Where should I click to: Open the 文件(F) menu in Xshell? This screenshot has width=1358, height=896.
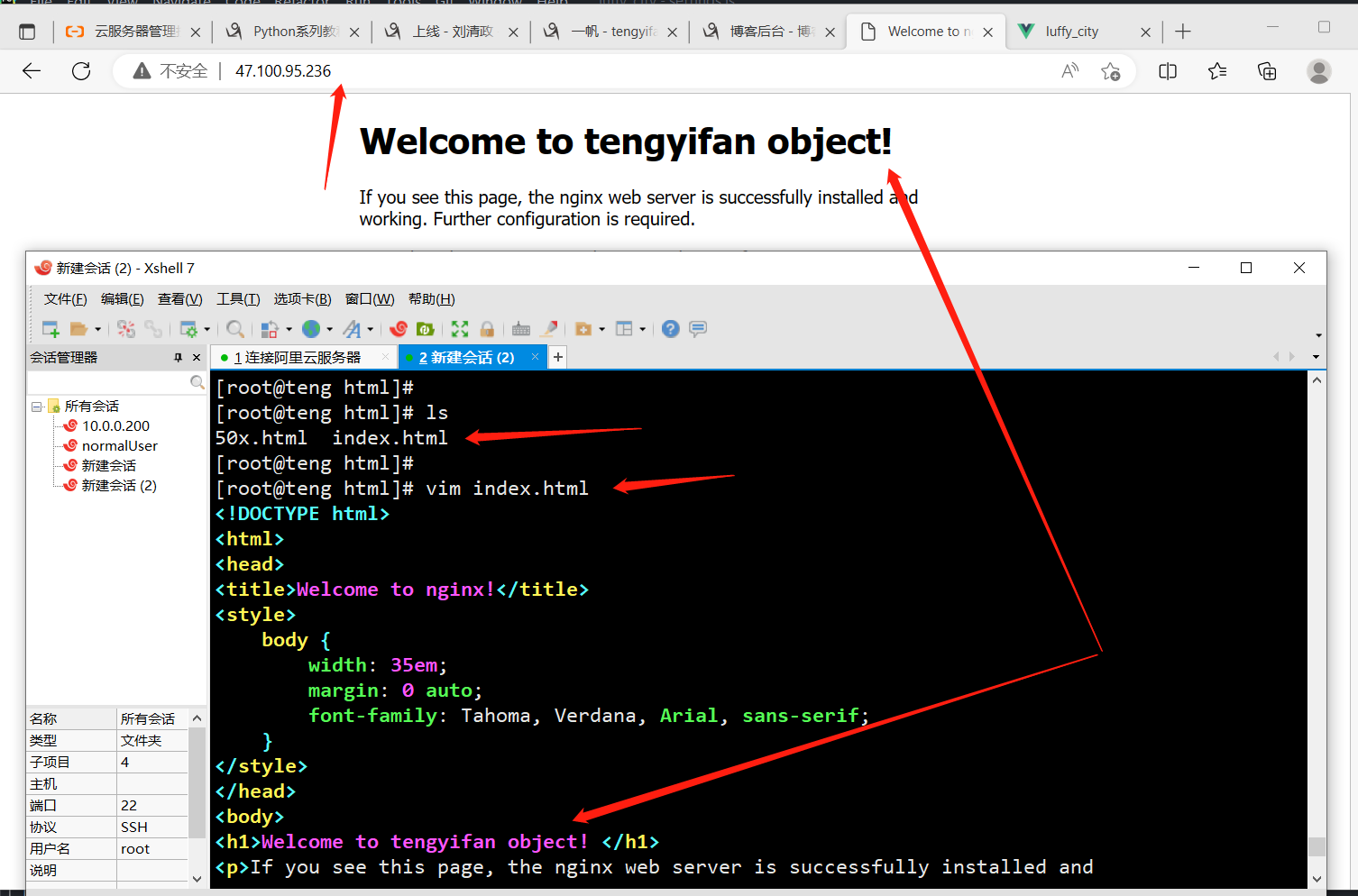(66, 299)
